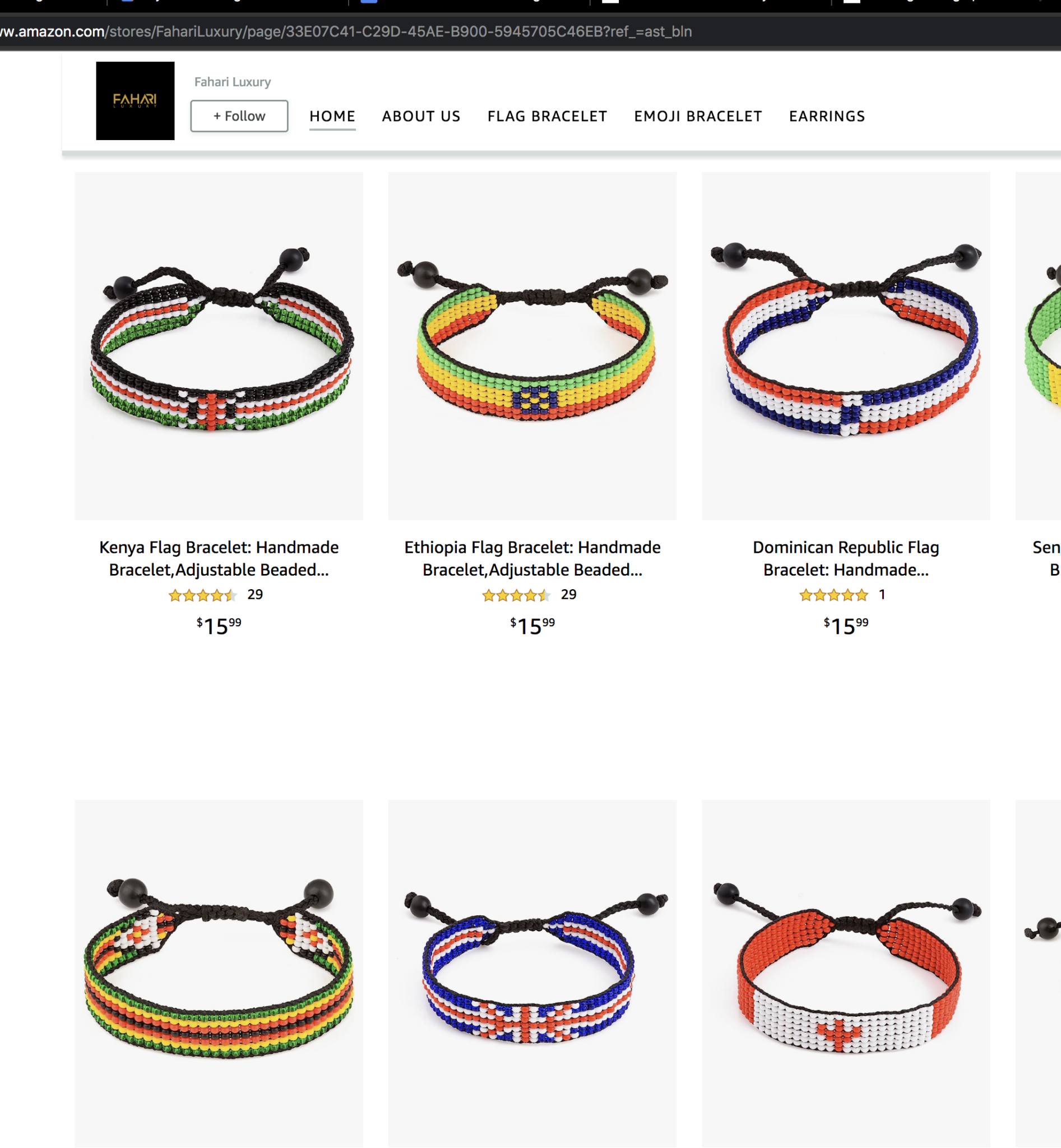Select the Dominican Republic bracelet image
This screenshot has width=1061, height=1148.
coord(846,346)
